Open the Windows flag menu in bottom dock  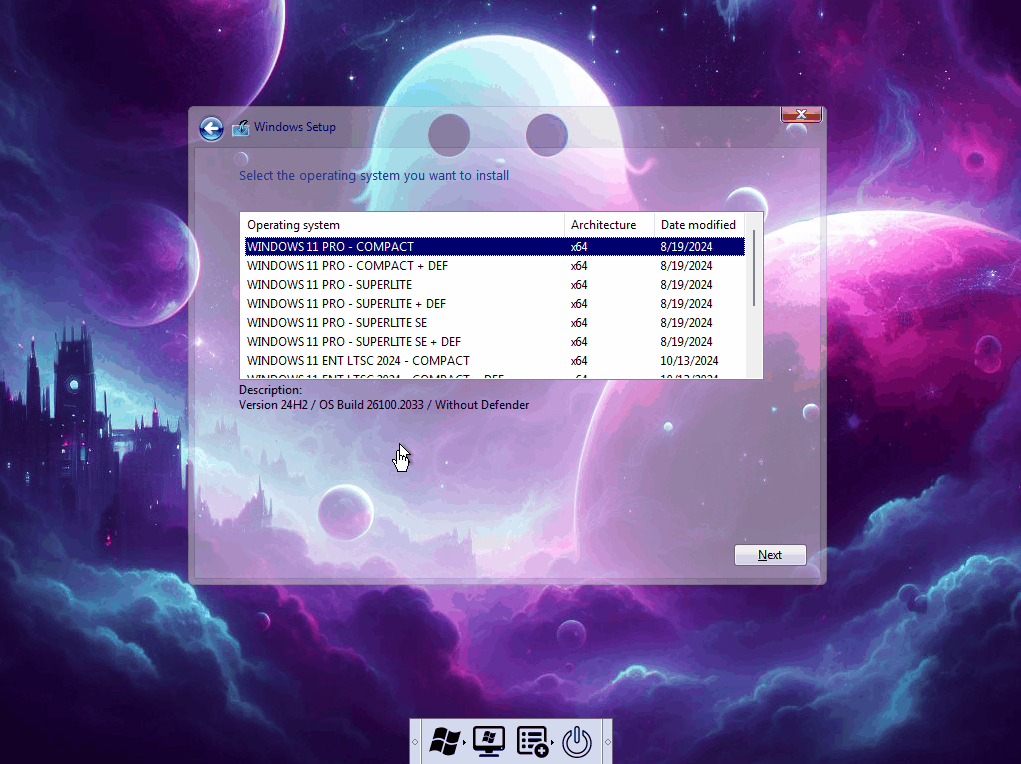445,741
